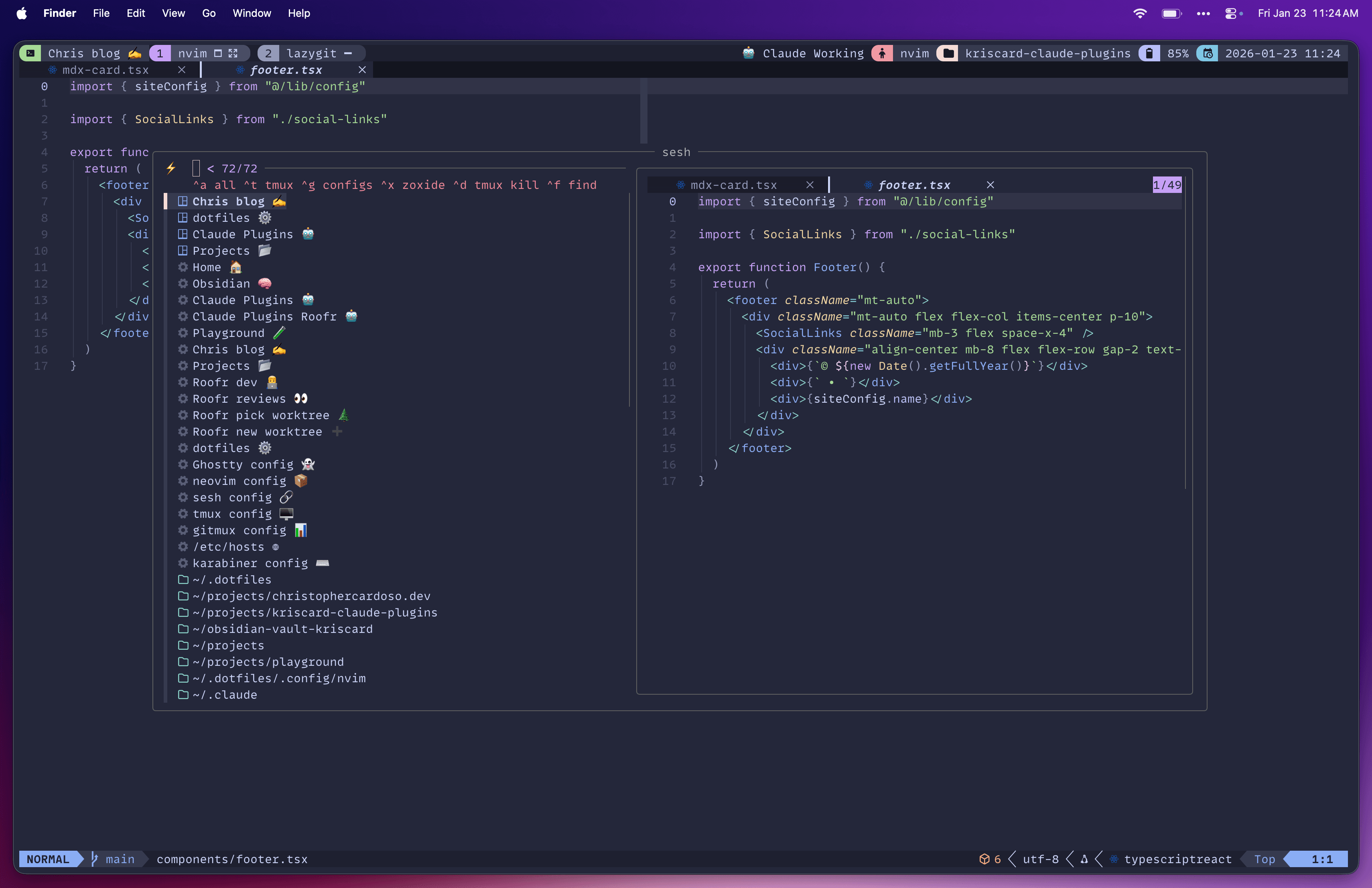This screenshot has width=1372, height=888.
Task: Click the Wi-Fi icon in the macOS menu bar
Action: (x=1140, y=13)
